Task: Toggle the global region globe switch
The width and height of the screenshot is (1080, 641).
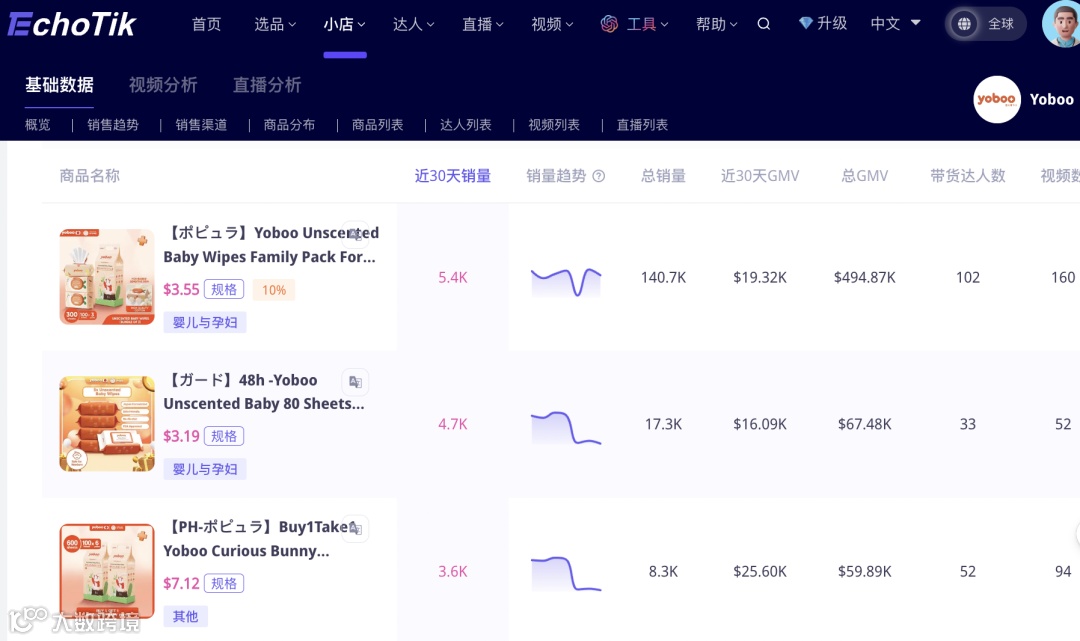Action: (x=964, y=24)
